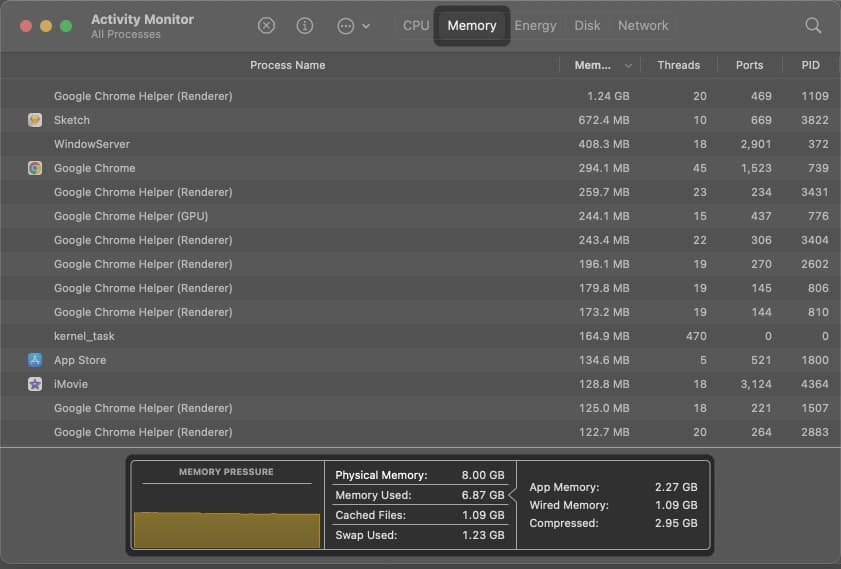
Task: Switch to the Energy tab
Action: point(535,26)
